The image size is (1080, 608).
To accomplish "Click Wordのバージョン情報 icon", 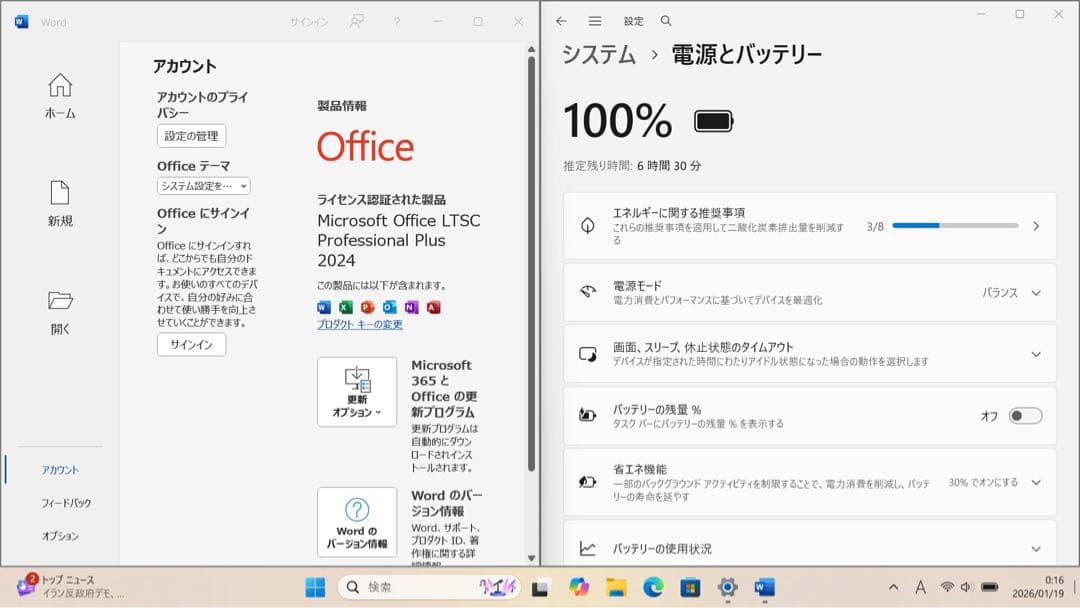I will tap(357, 521).
